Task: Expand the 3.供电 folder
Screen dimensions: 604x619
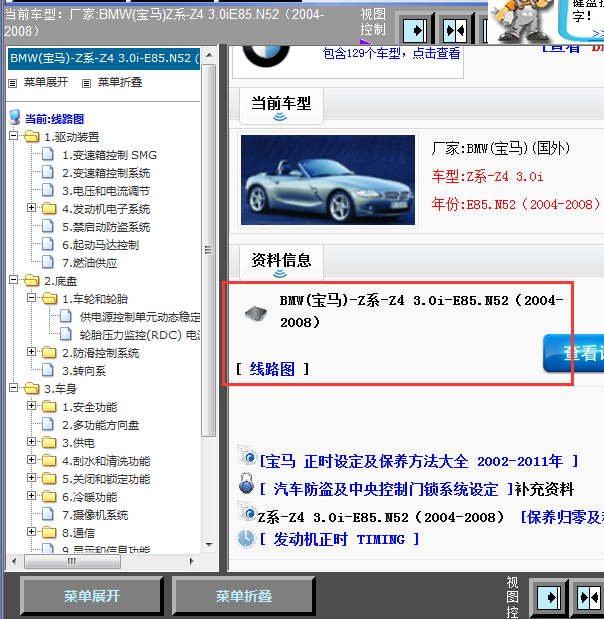Action: (32, 442)
